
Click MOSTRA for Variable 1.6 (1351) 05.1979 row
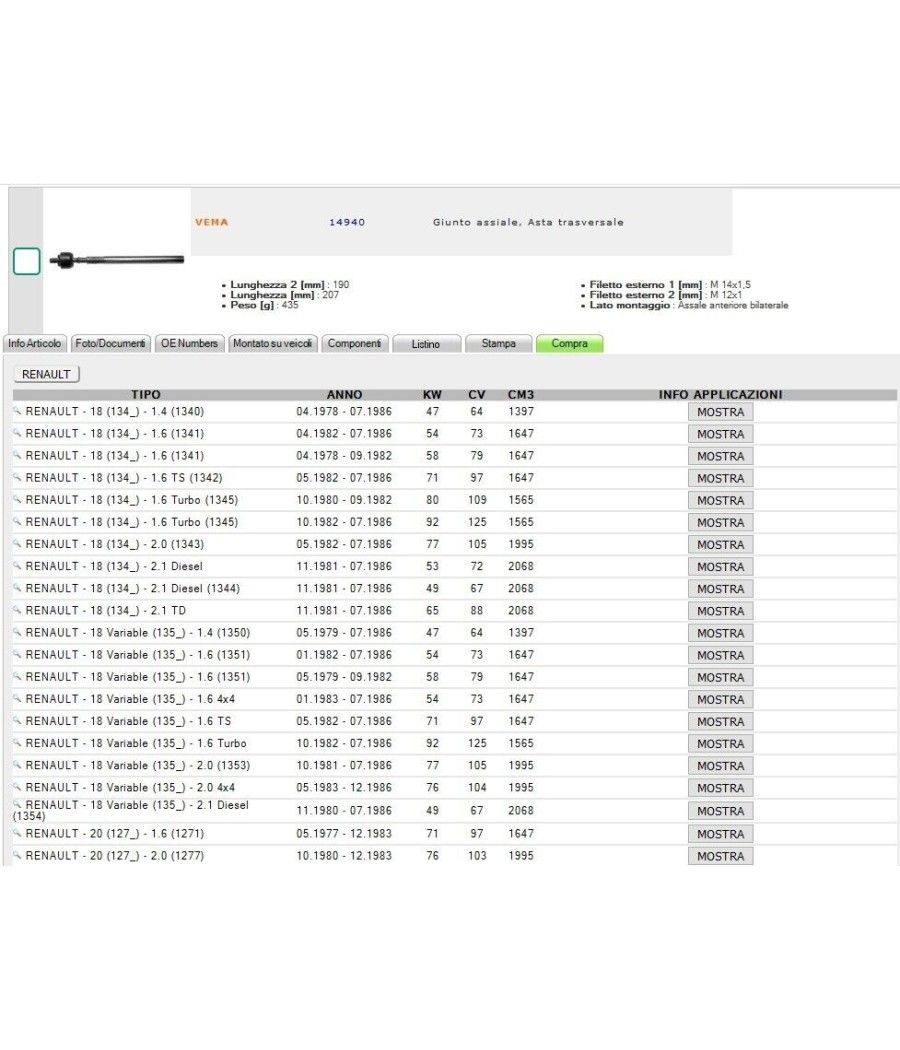721,677
